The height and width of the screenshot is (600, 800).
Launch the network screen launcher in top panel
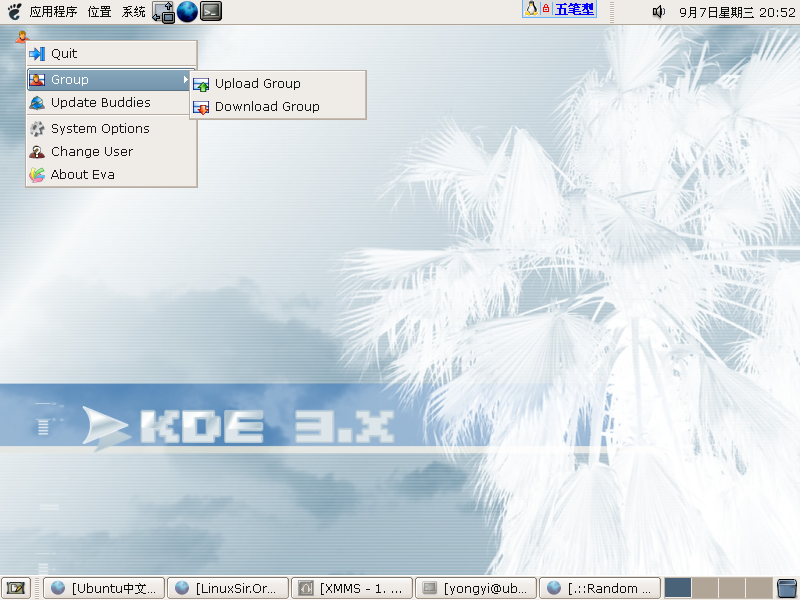[164, 12]
